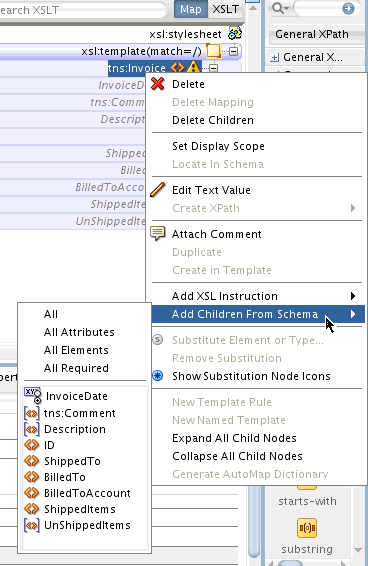Open the Add XSL Instruction submenu arrow
The width and height of the screenshot is (368, 566).
coord(353,296)
